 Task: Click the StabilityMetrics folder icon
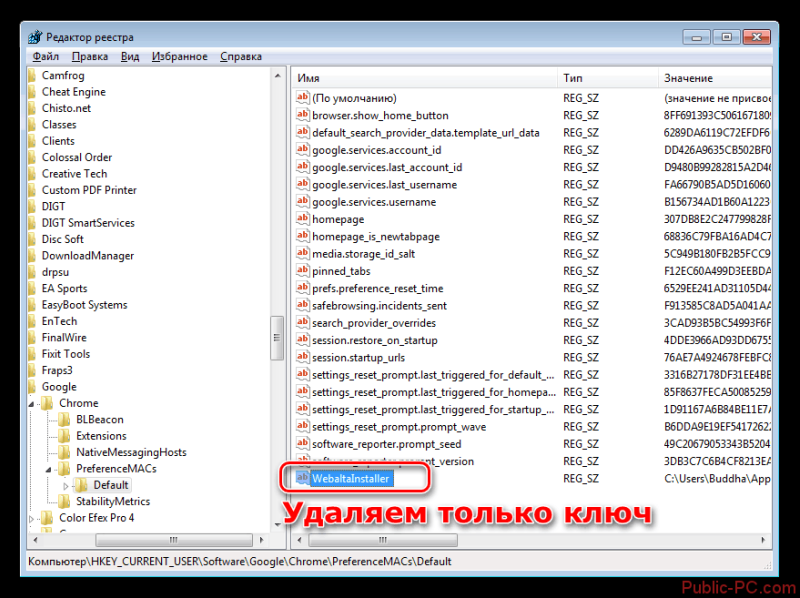click(x=64, y=501)
